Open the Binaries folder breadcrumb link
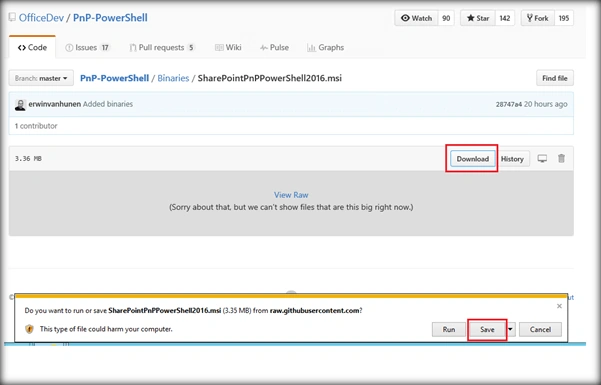601x385 pixels. point(173,78)
